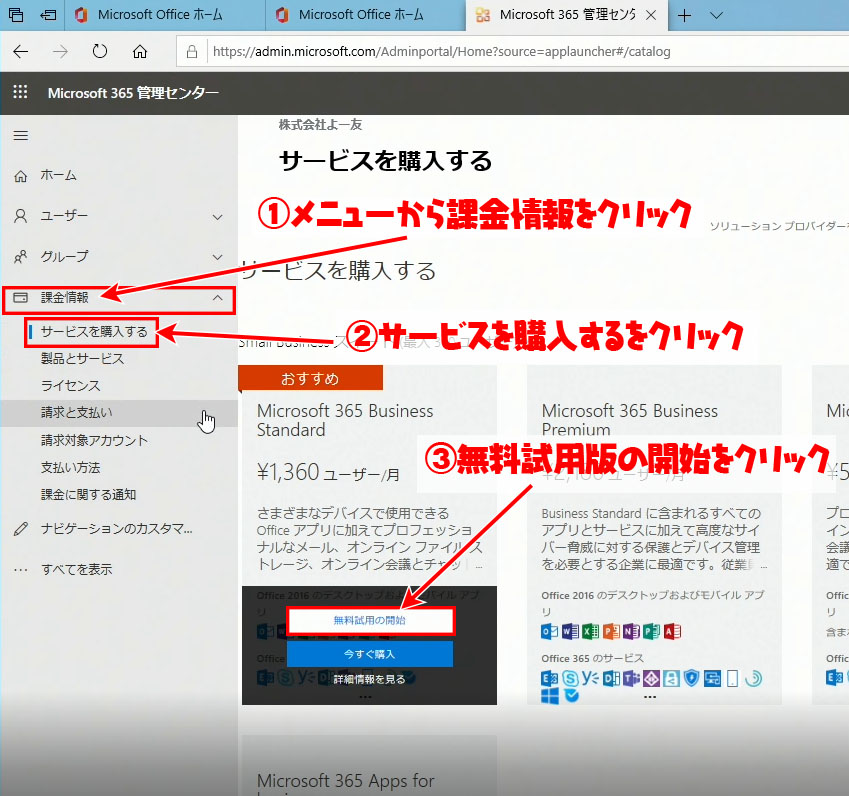
Task: Open the app launcher waffle icon
Action: click(x=20, y=92)
